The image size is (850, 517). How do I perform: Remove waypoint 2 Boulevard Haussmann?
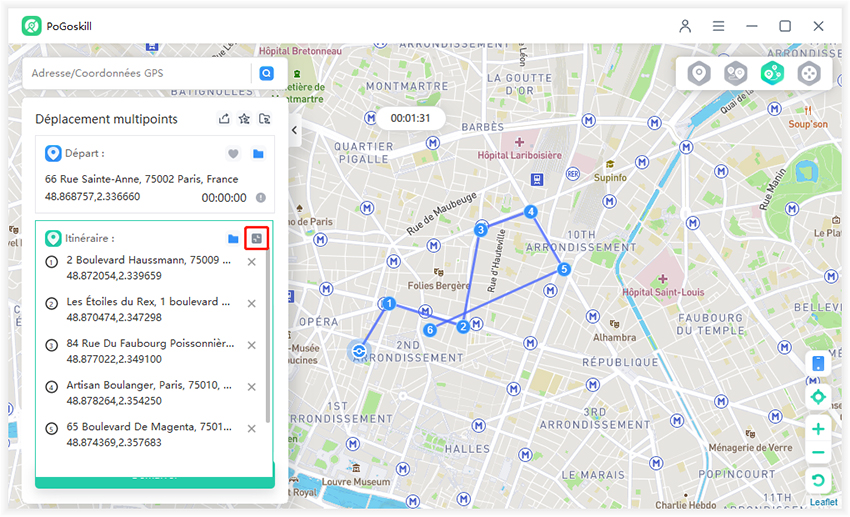(x=252, y=262)
